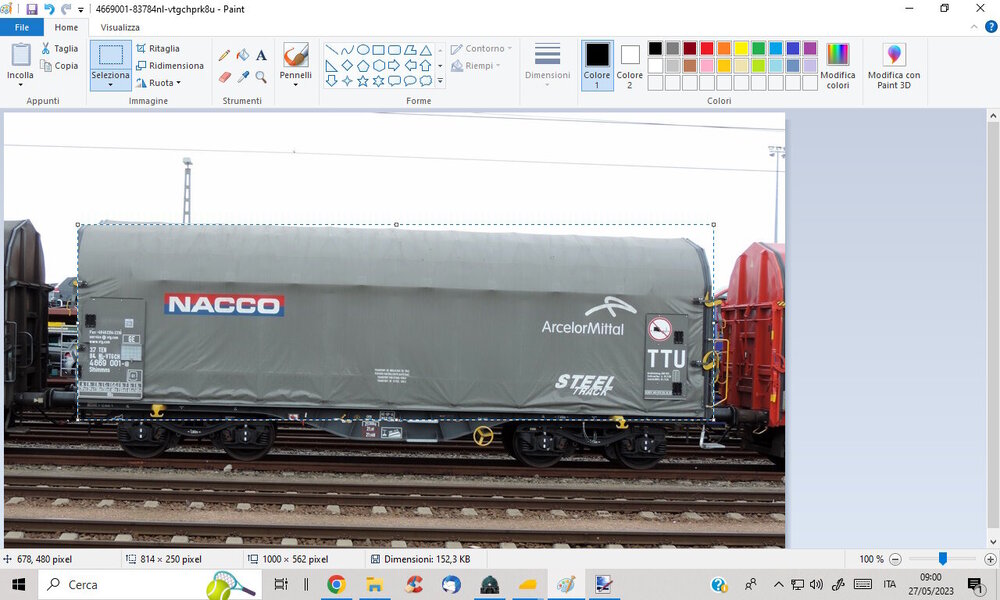The width and height of the screenshot is (1000, 600).
Task: Select Colore 1 foreground color
Action: [597, 66]
